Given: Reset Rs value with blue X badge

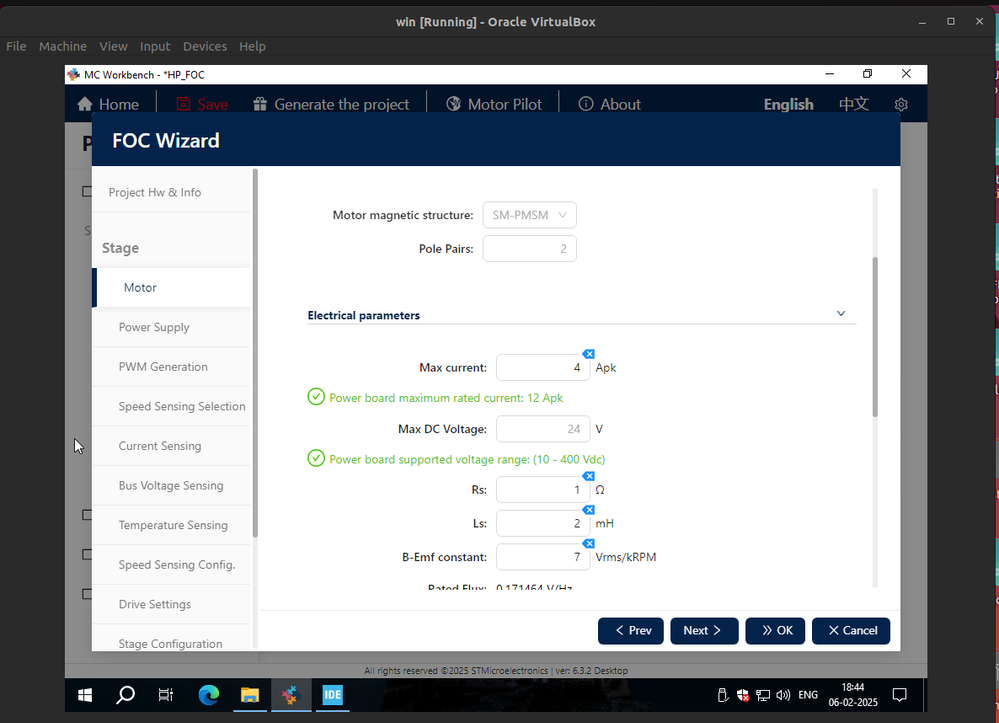Looking at the screenshot, I should pos(589,476).
